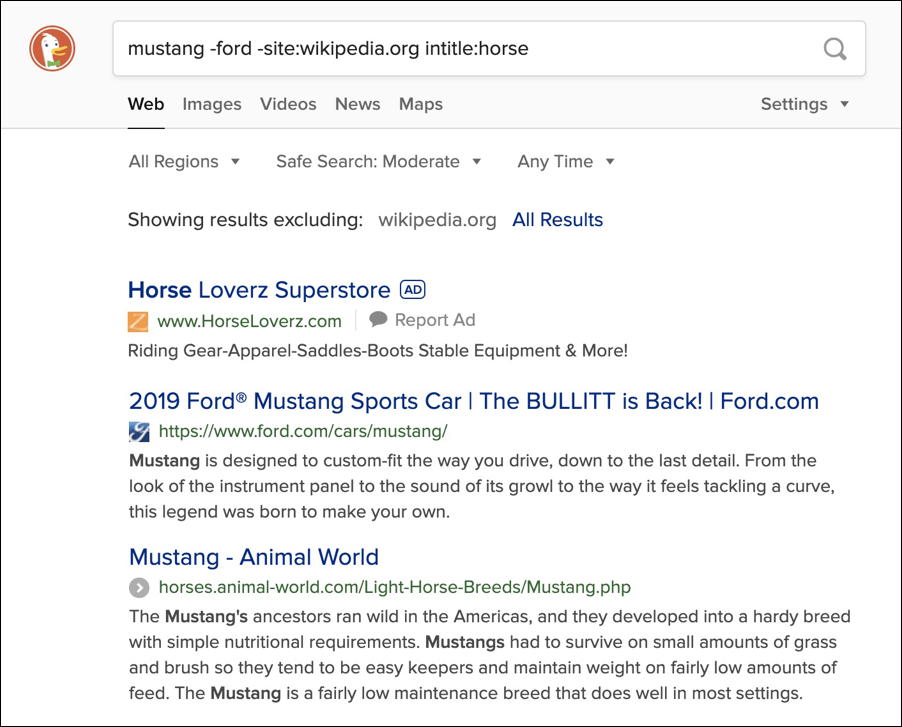Click the ford.com/cars/mustang URL
The height and width of the screenshot is (727, 902).
click(x=303, y=431)
